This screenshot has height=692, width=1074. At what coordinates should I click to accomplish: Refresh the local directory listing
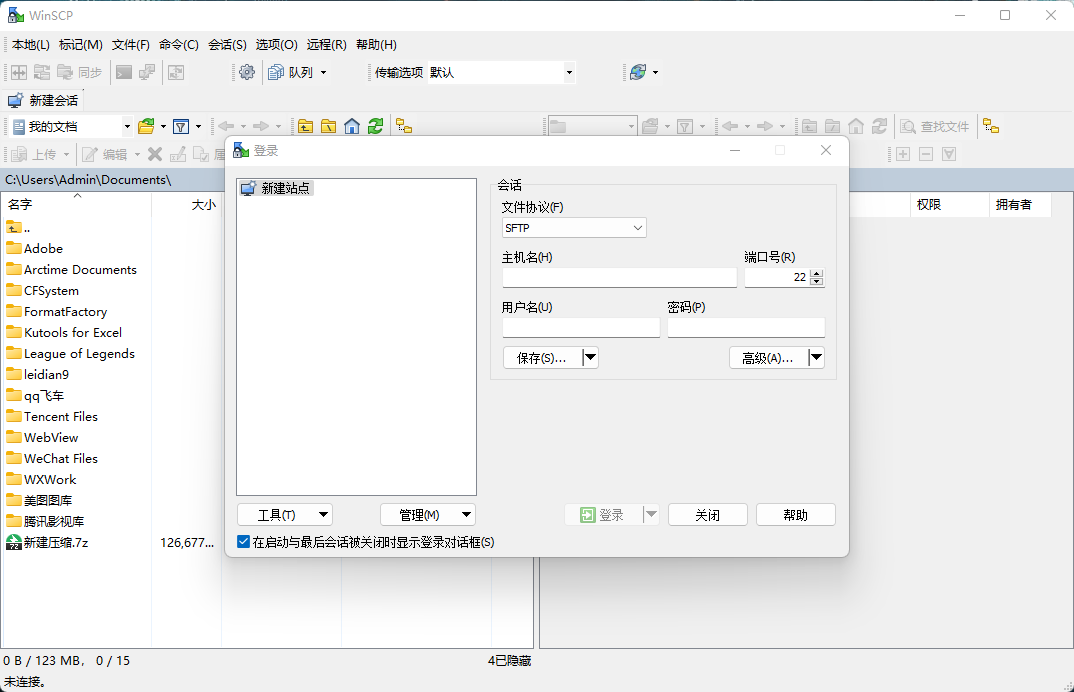coord(375,126)
